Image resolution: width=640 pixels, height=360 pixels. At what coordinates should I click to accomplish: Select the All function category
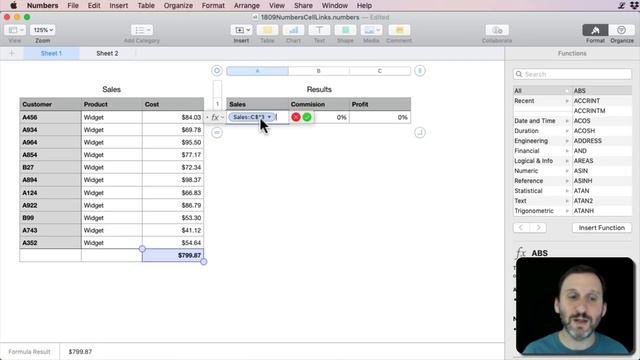tap(542, 91)
